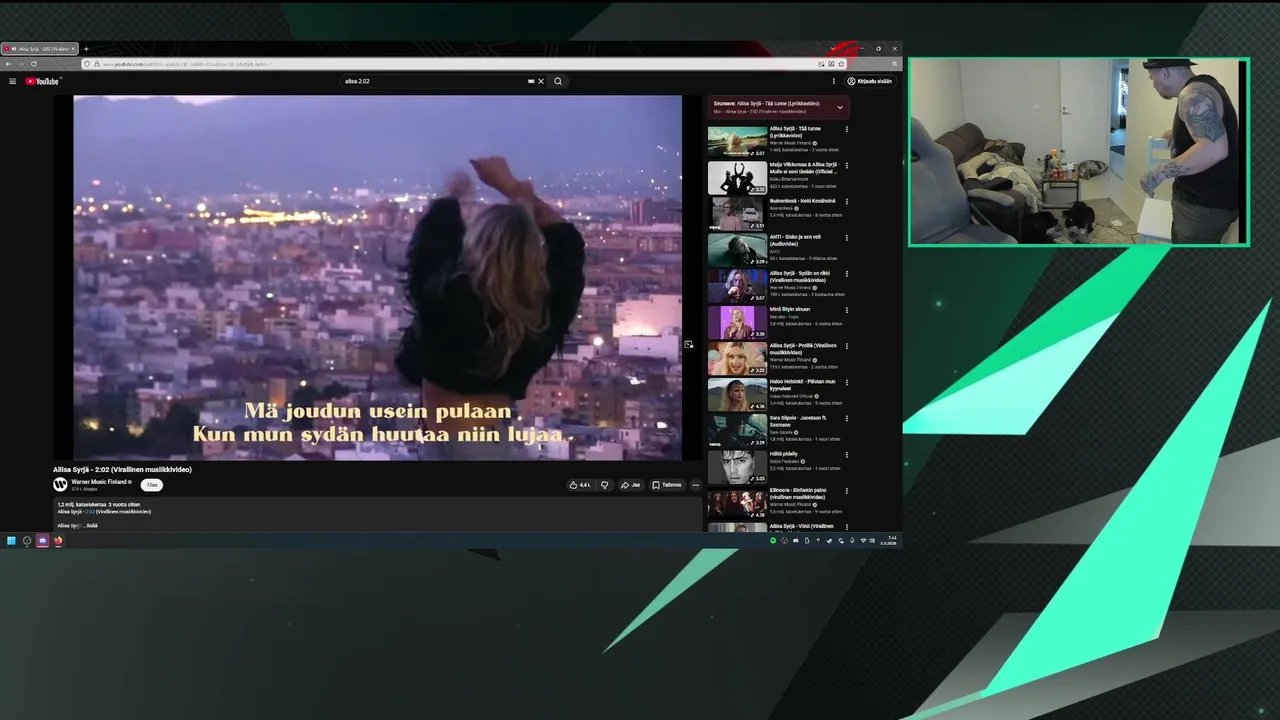Open options for 'Sydän on rikki' video
This screenshot has width=1280, height=720.
pos(847,273)
